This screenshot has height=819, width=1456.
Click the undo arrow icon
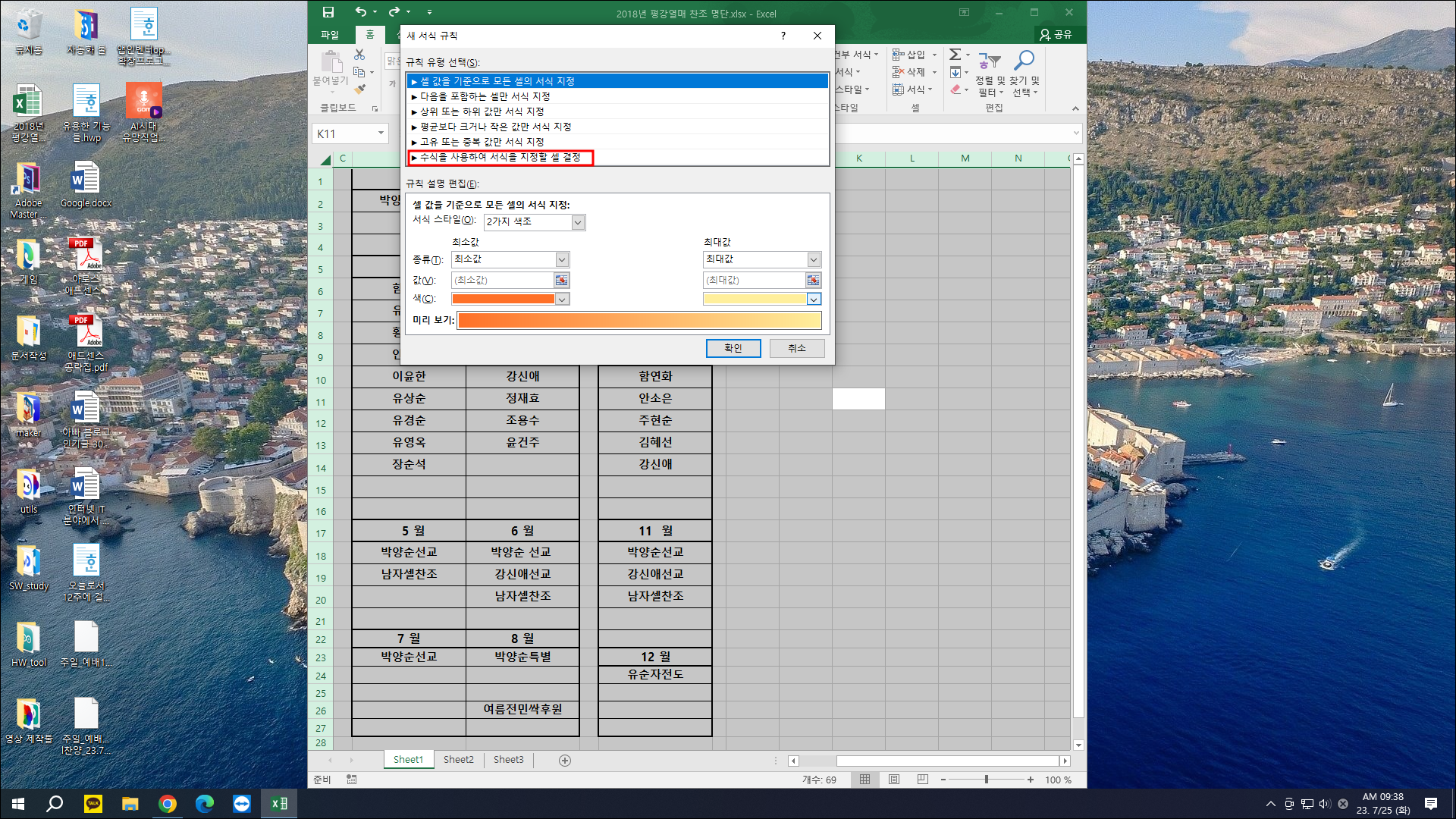(361, 12)
